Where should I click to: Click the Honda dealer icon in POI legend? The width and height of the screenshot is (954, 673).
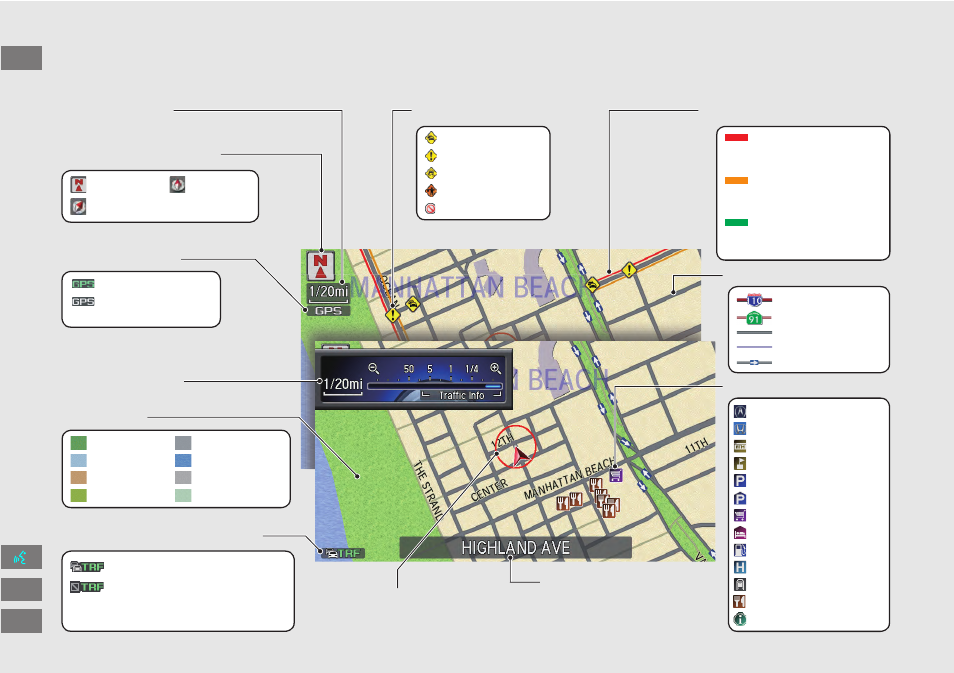[x=740, y=429]
